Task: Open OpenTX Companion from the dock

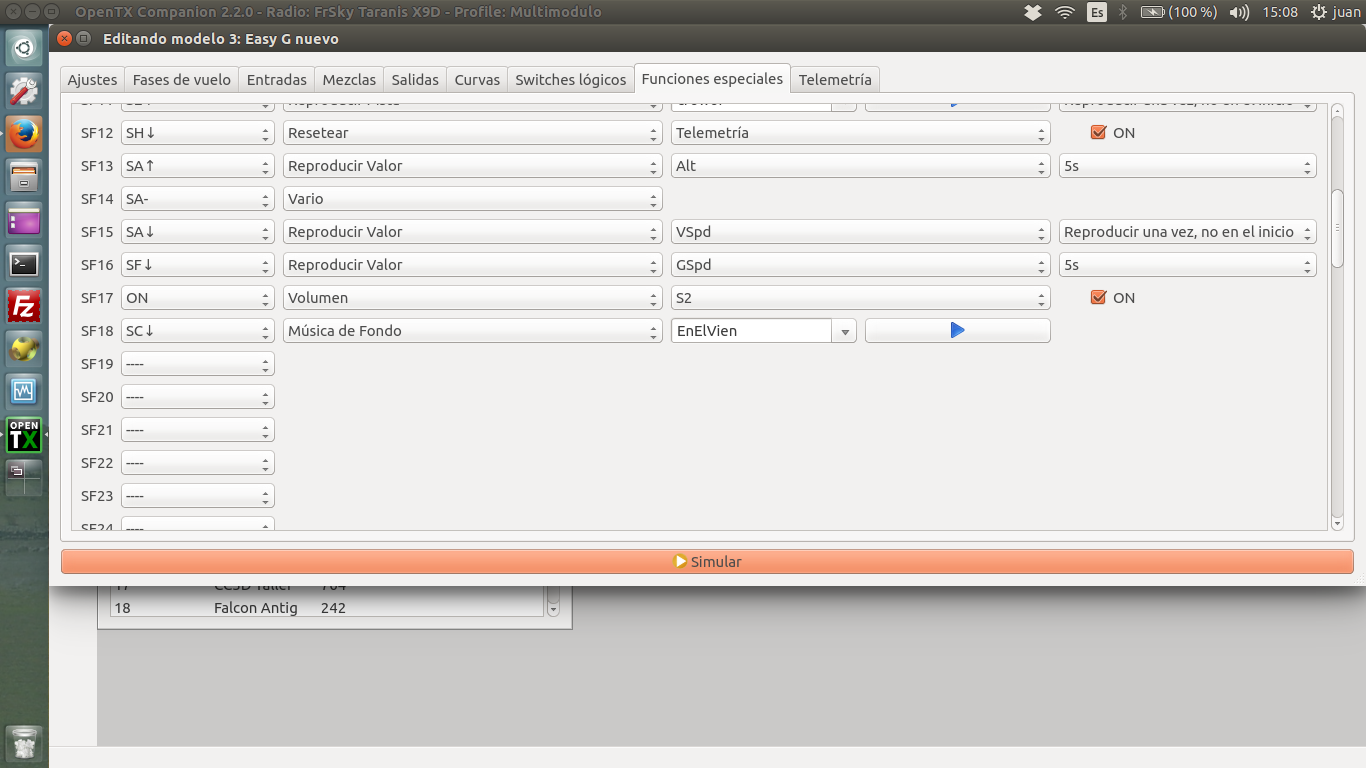Action: [x=24, y=436]
